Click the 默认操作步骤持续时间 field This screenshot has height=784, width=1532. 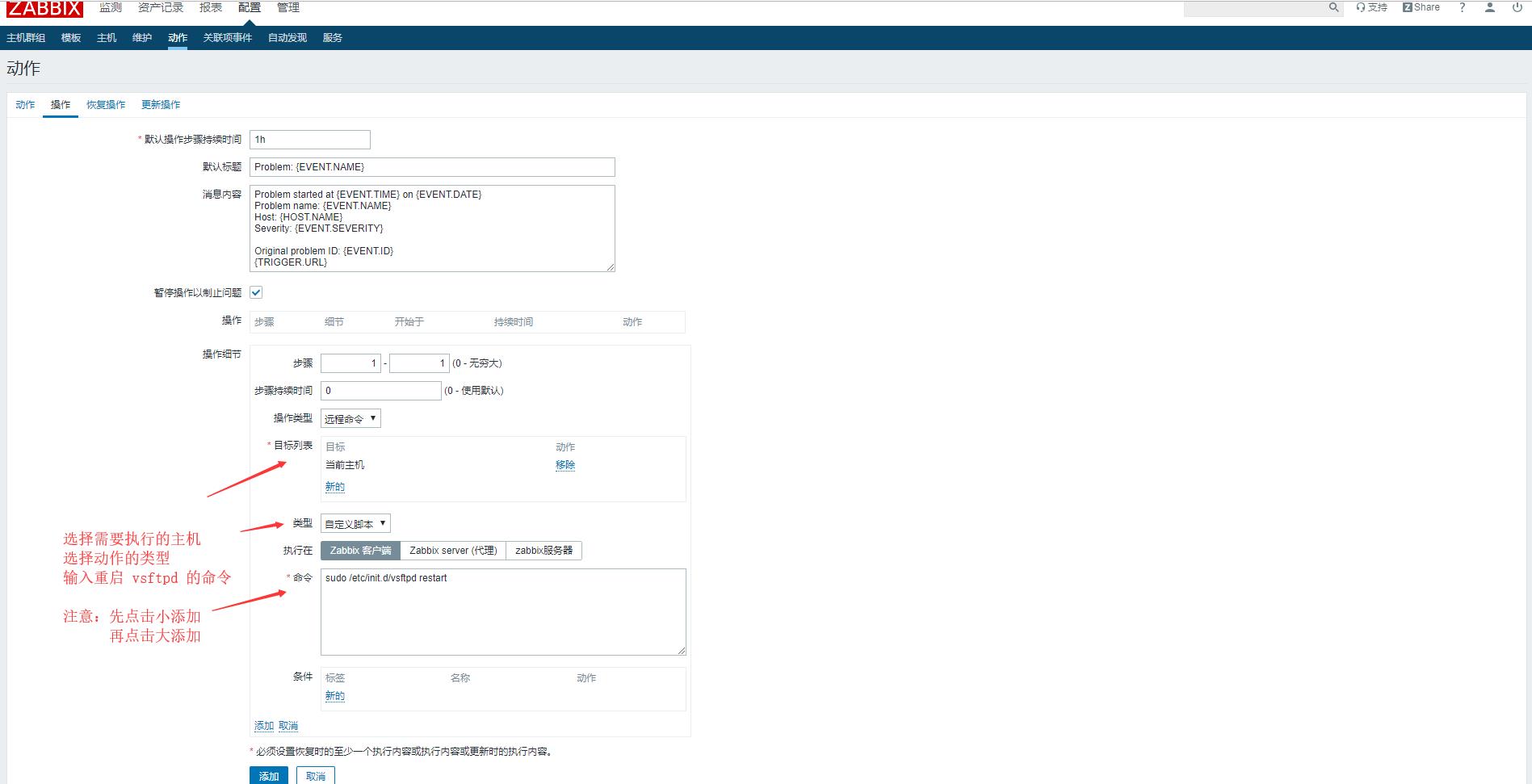click(310, 140)
